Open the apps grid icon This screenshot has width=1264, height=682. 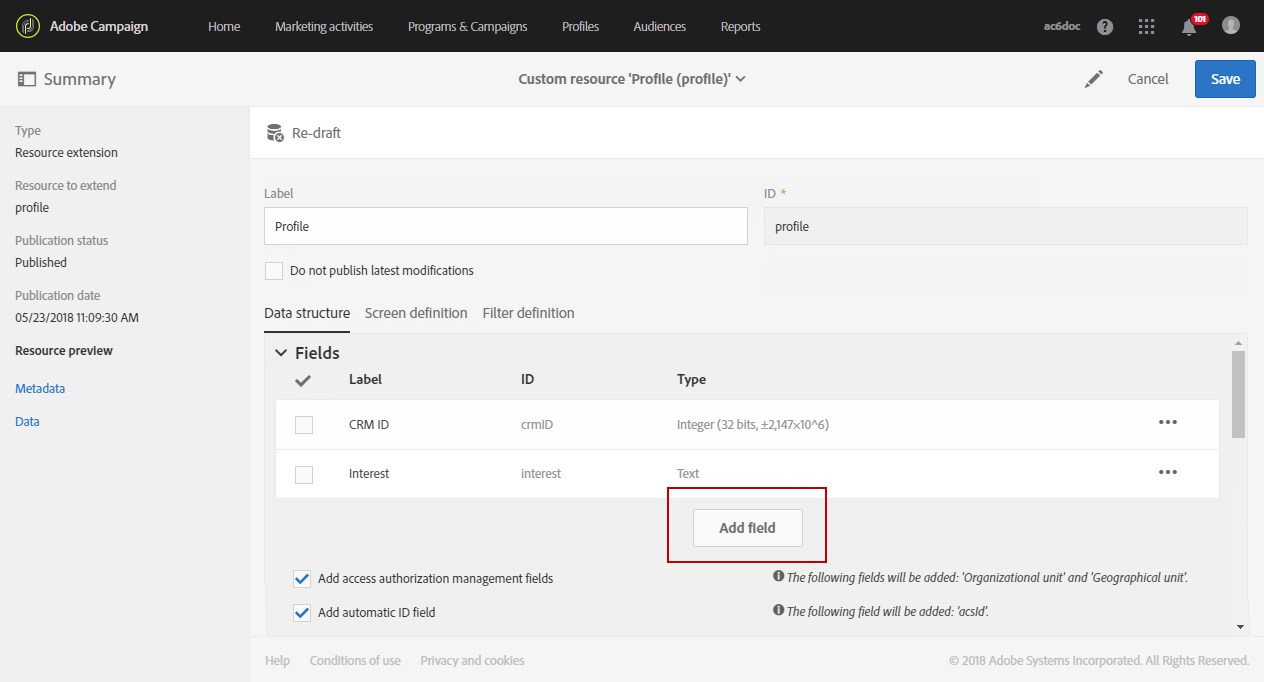click(x=1147, y=27)
